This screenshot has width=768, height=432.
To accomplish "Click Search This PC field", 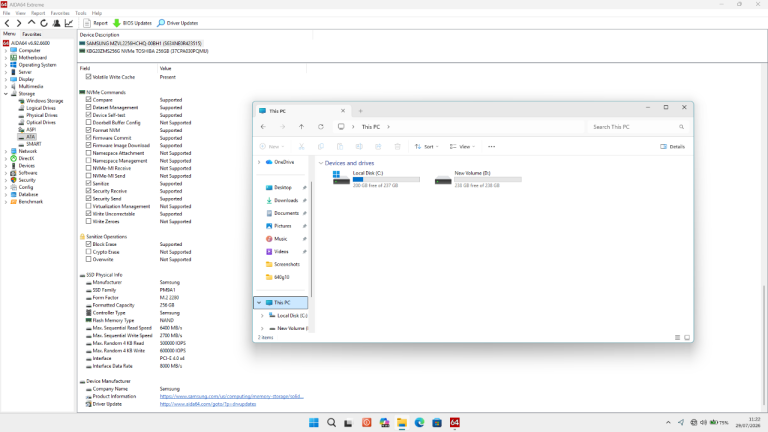I will 637,127.
